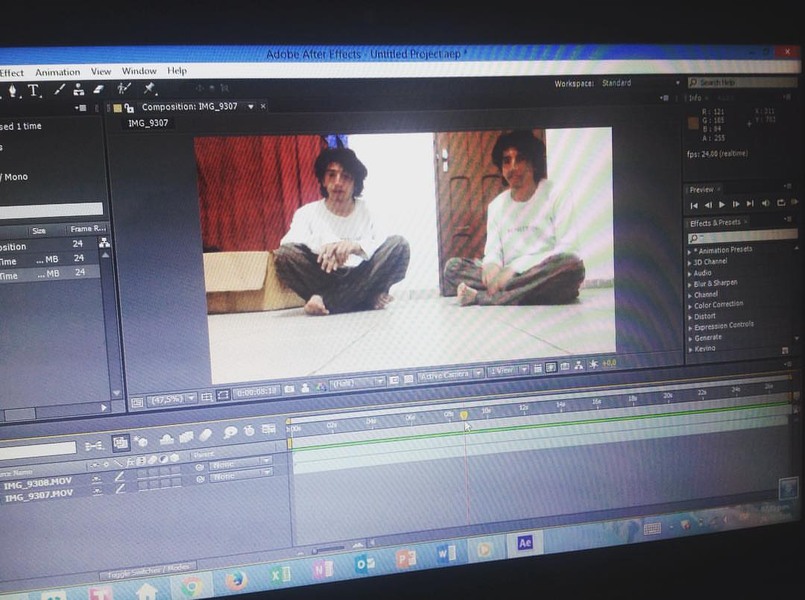Jump to first frame in Preview

(x=694, y=205)
